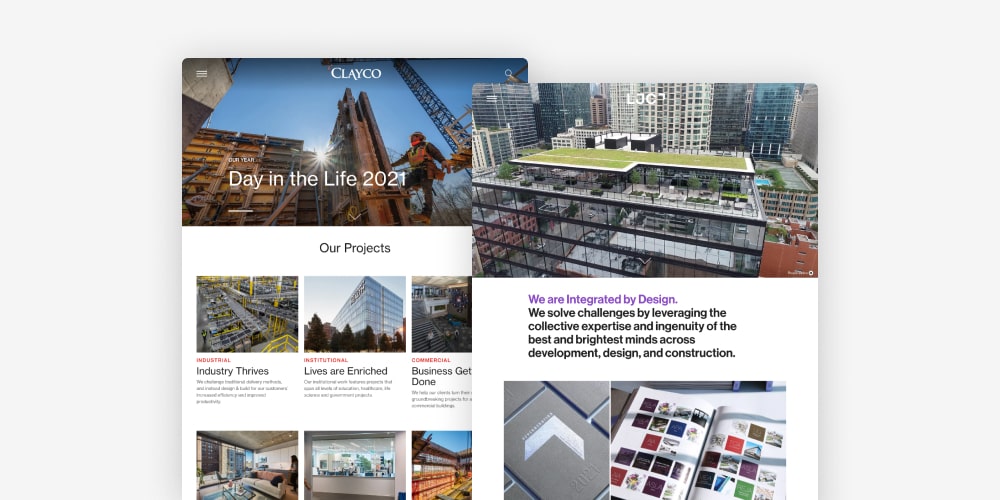The image size is (1000, 500).
Task: Open the Industrial warehouse project thumbnail
Action: [247, 314]
